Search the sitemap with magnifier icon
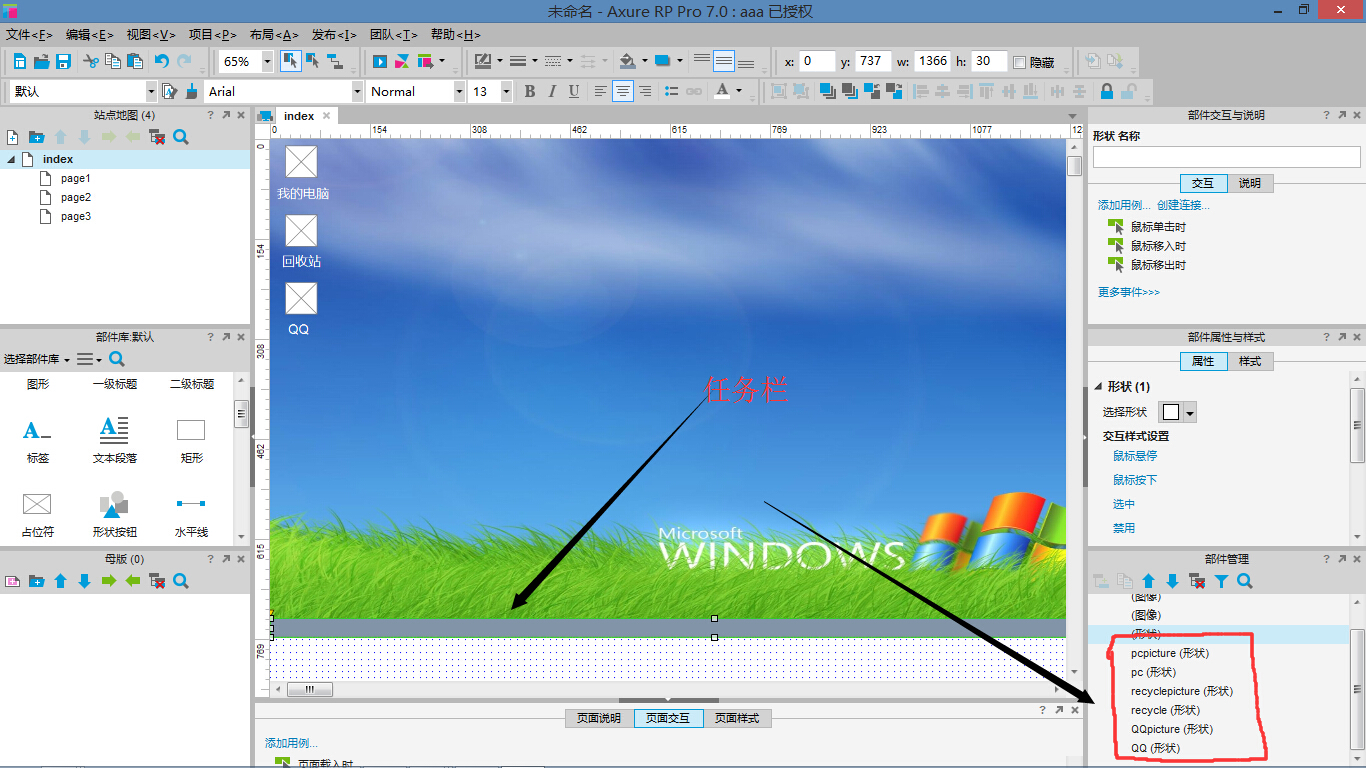The width and height of the screenshot is (1366, 768). [x=181, y=137]
